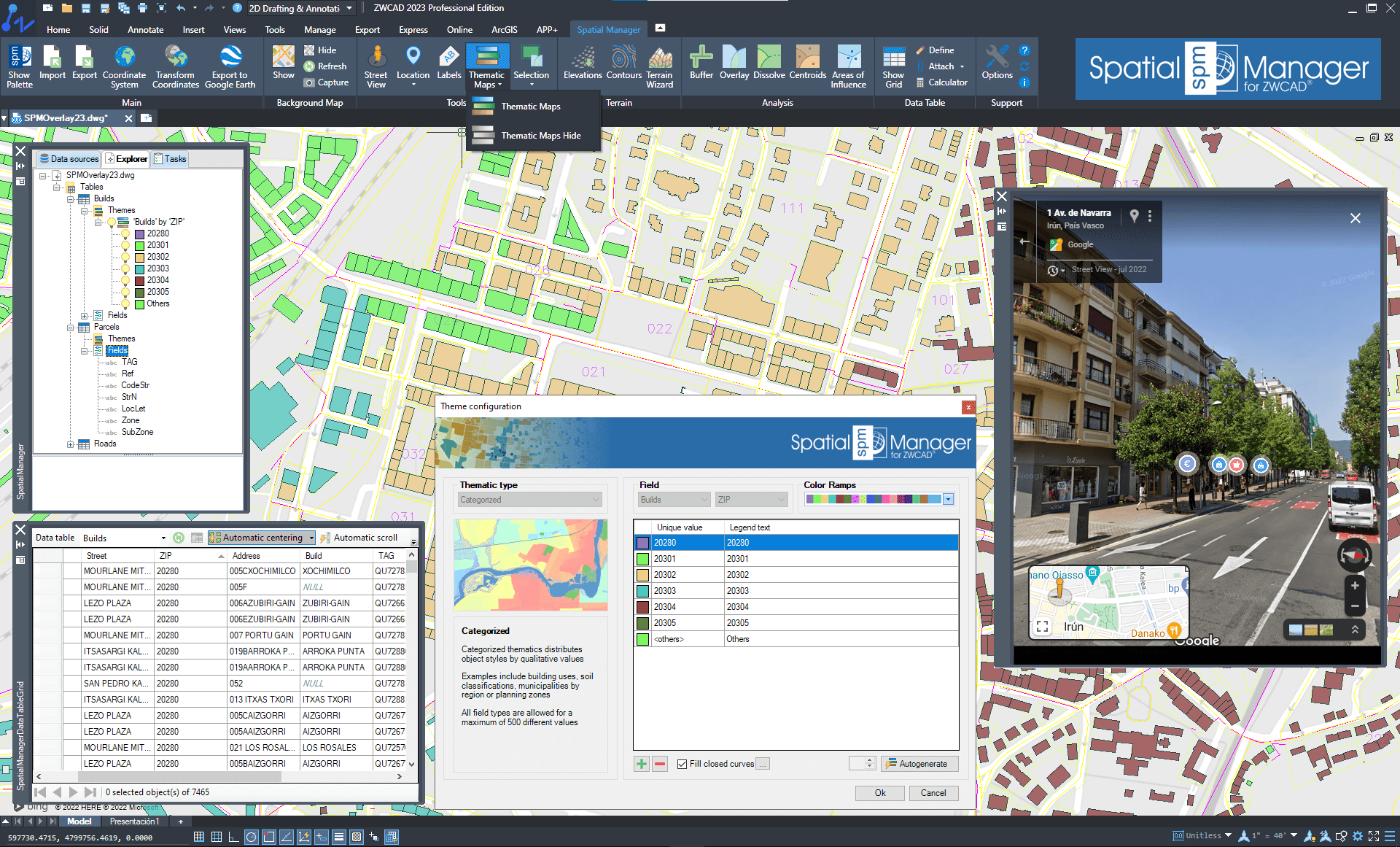The width and height of the screenshot is (1400, 847).
Task: Open the data table Calculator
Action: tap(941, 82)
